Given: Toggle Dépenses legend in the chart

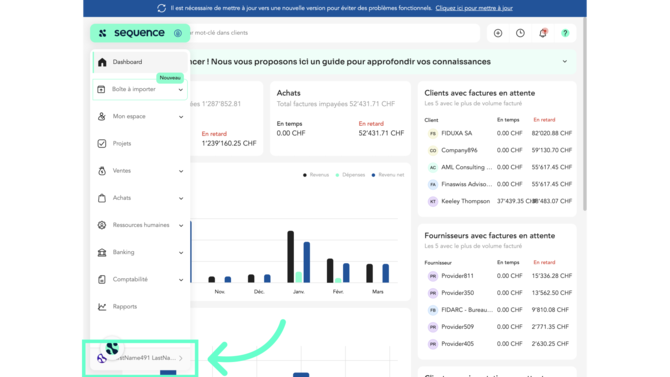Looking at the screenshot, I should tap(350, 175).
